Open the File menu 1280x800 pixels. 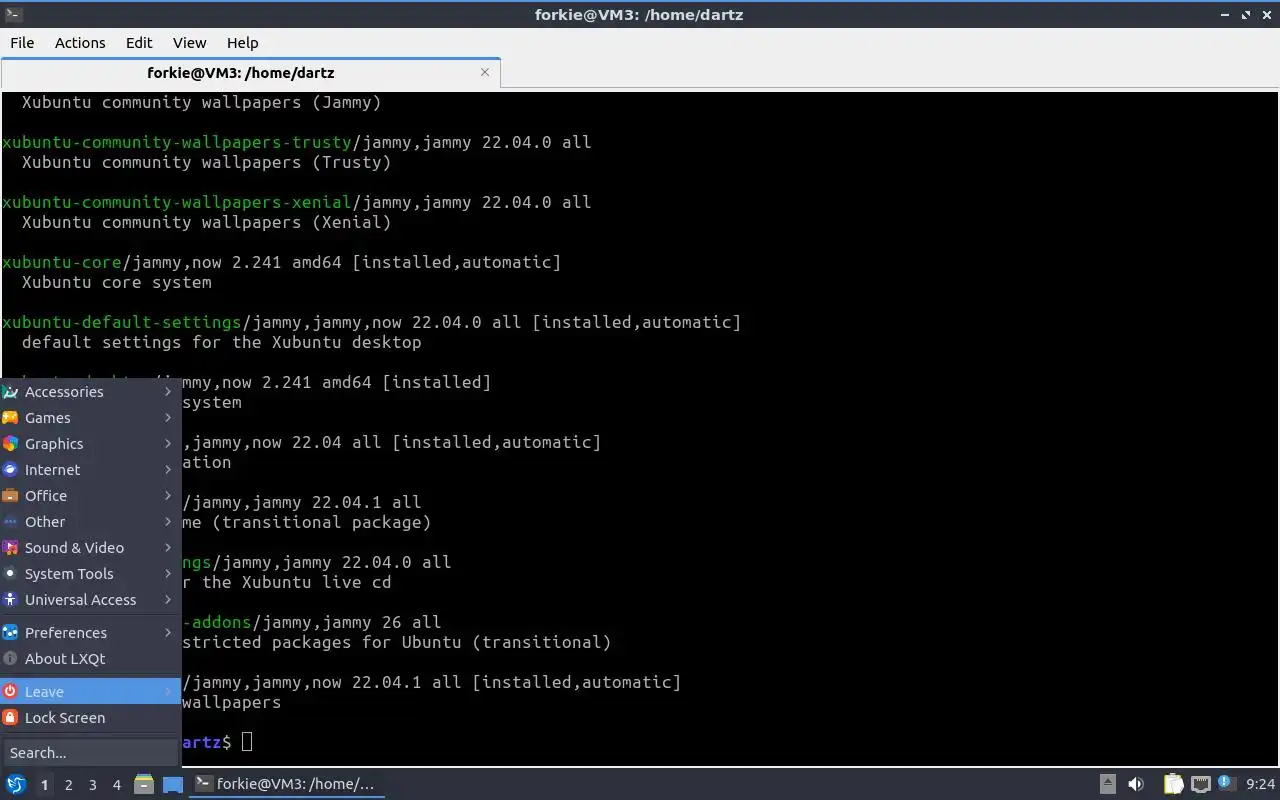coord(22,42)
